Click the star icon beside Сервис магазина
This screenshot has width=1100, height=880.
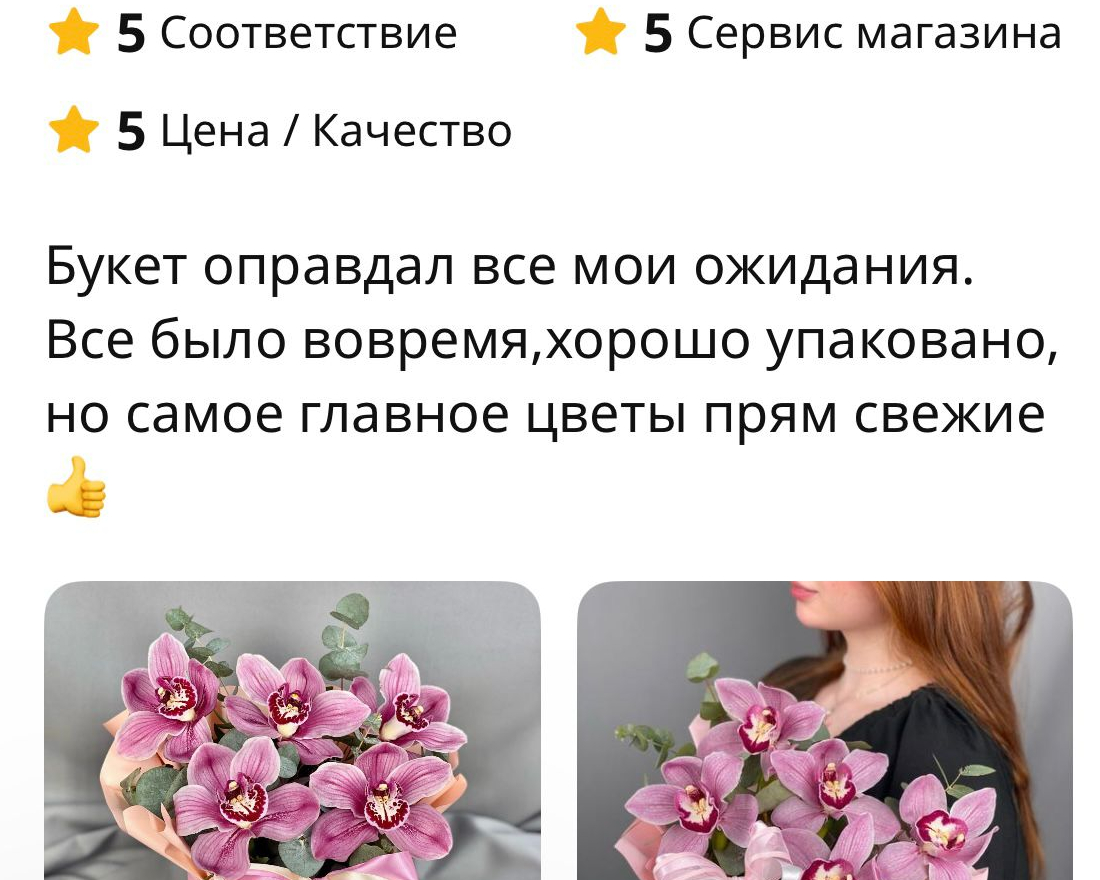(x=601, y=32)
